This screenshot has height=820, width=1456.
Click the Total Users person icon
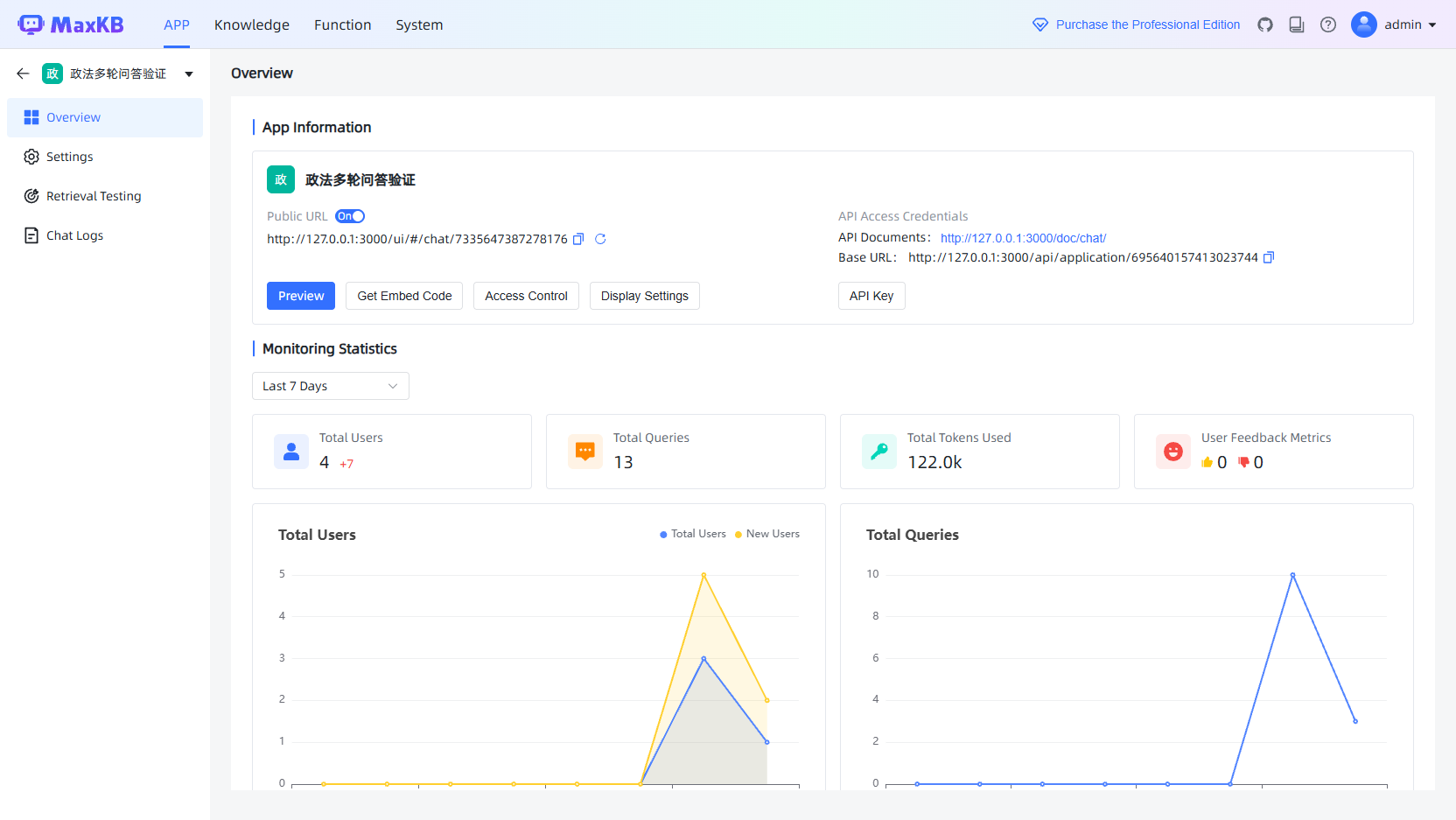coord(291,452)
